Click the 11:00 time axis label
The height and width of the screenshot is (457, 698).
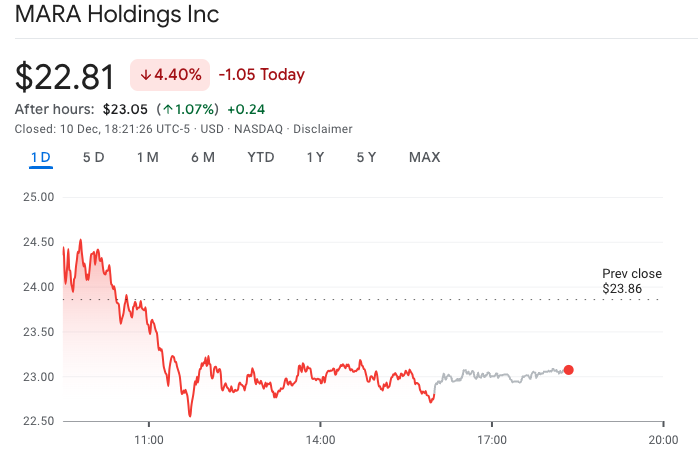[x=148, y=438]
